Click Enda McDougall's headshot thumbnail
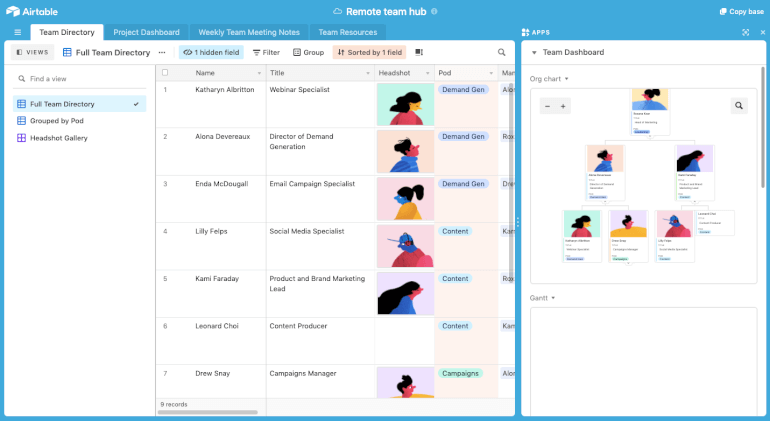The width and height of the screenshot is (770, 421). point(405,199)
